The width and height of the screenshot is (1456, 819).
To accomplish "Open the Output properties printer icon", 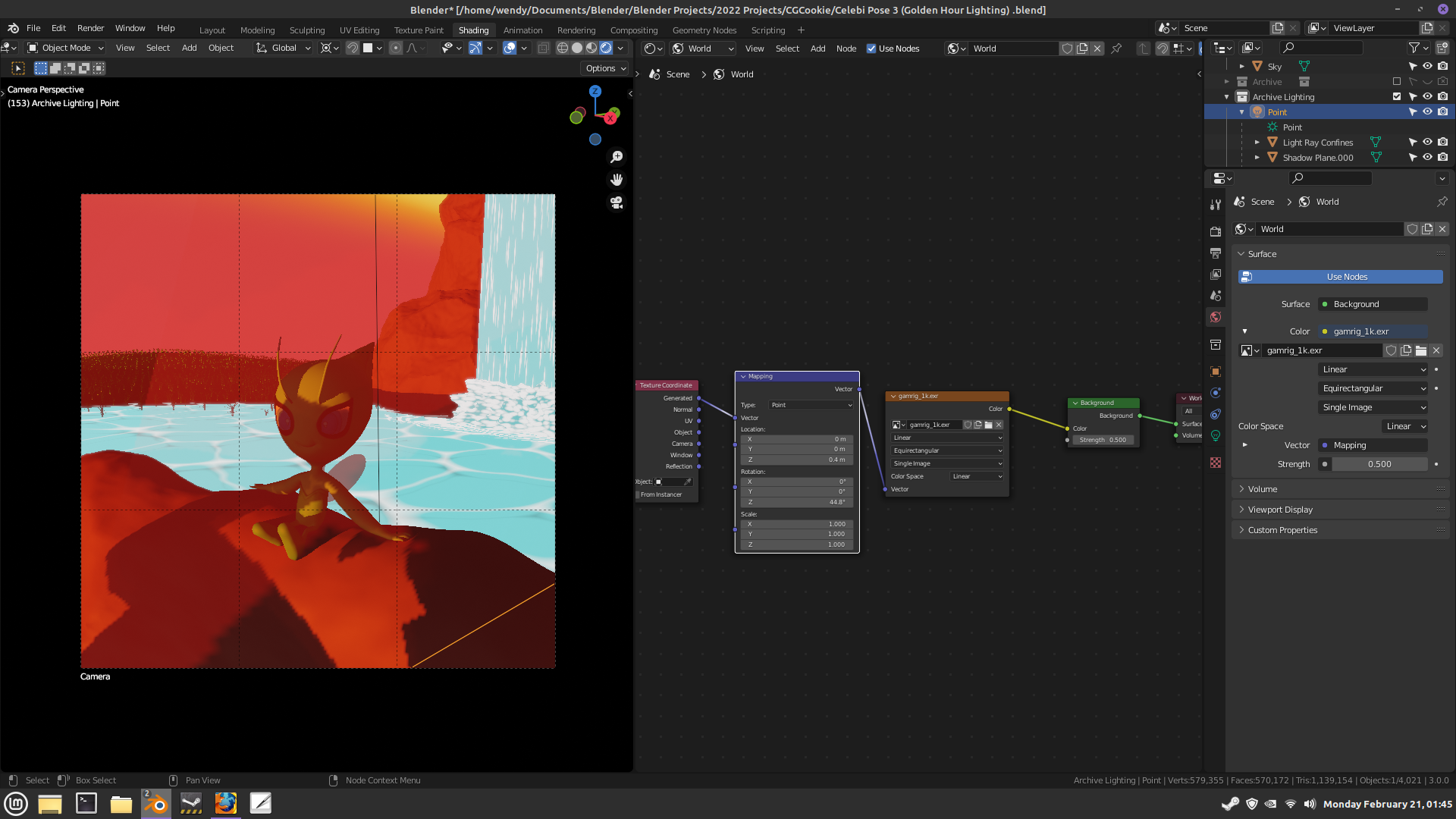I will click(x=1216, y=253).
